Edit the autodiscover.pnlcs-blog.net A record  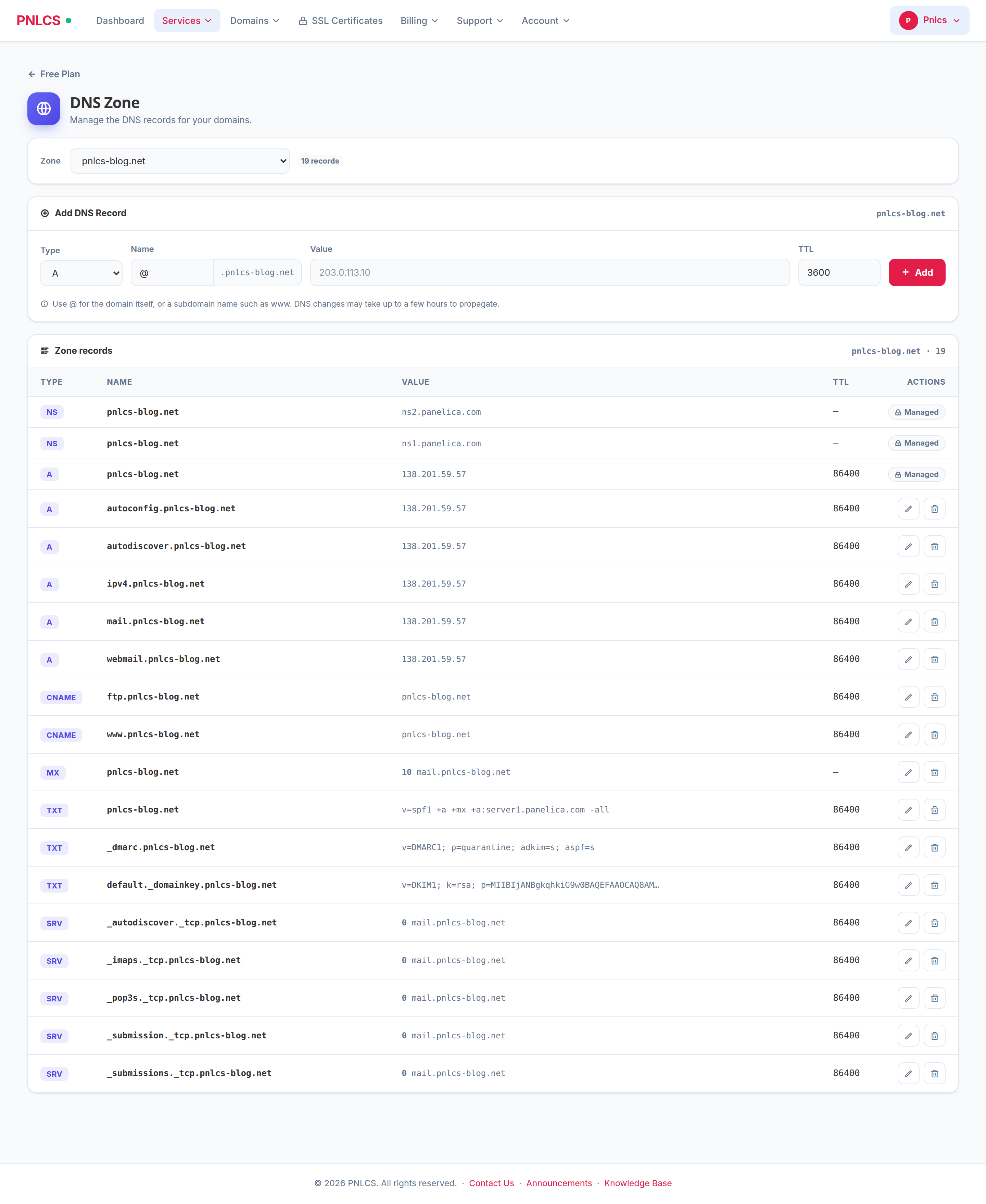908,546
